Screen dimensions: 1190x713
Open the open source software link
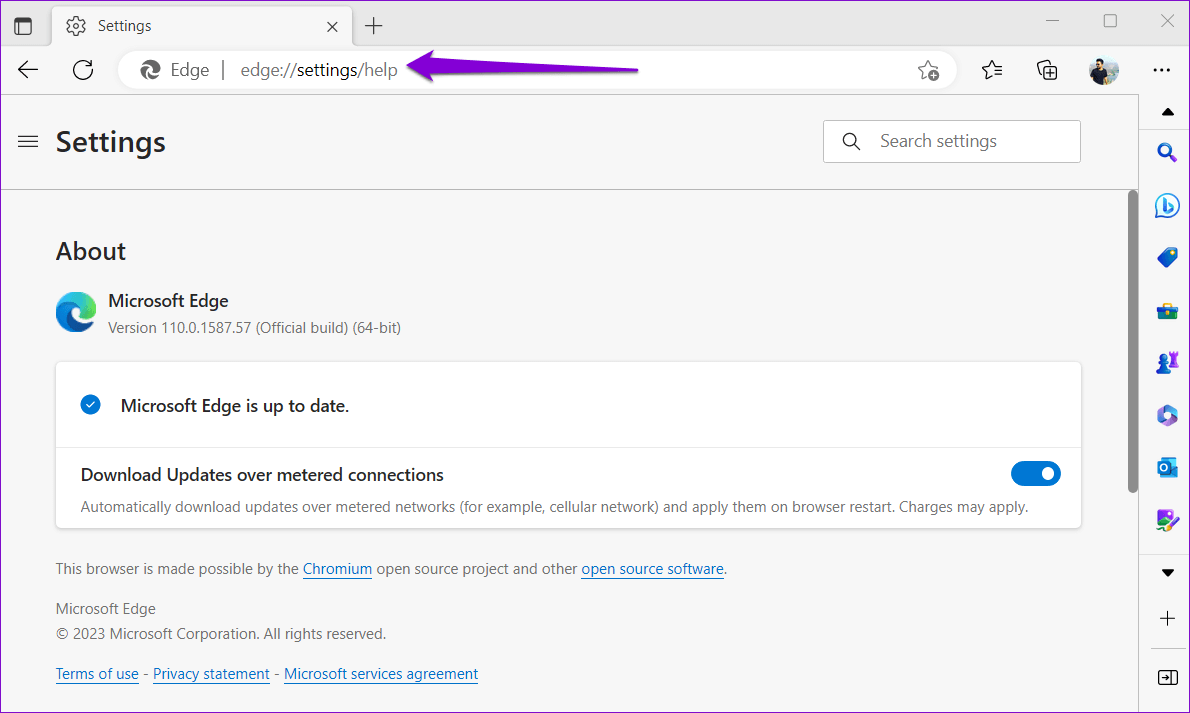652,569
